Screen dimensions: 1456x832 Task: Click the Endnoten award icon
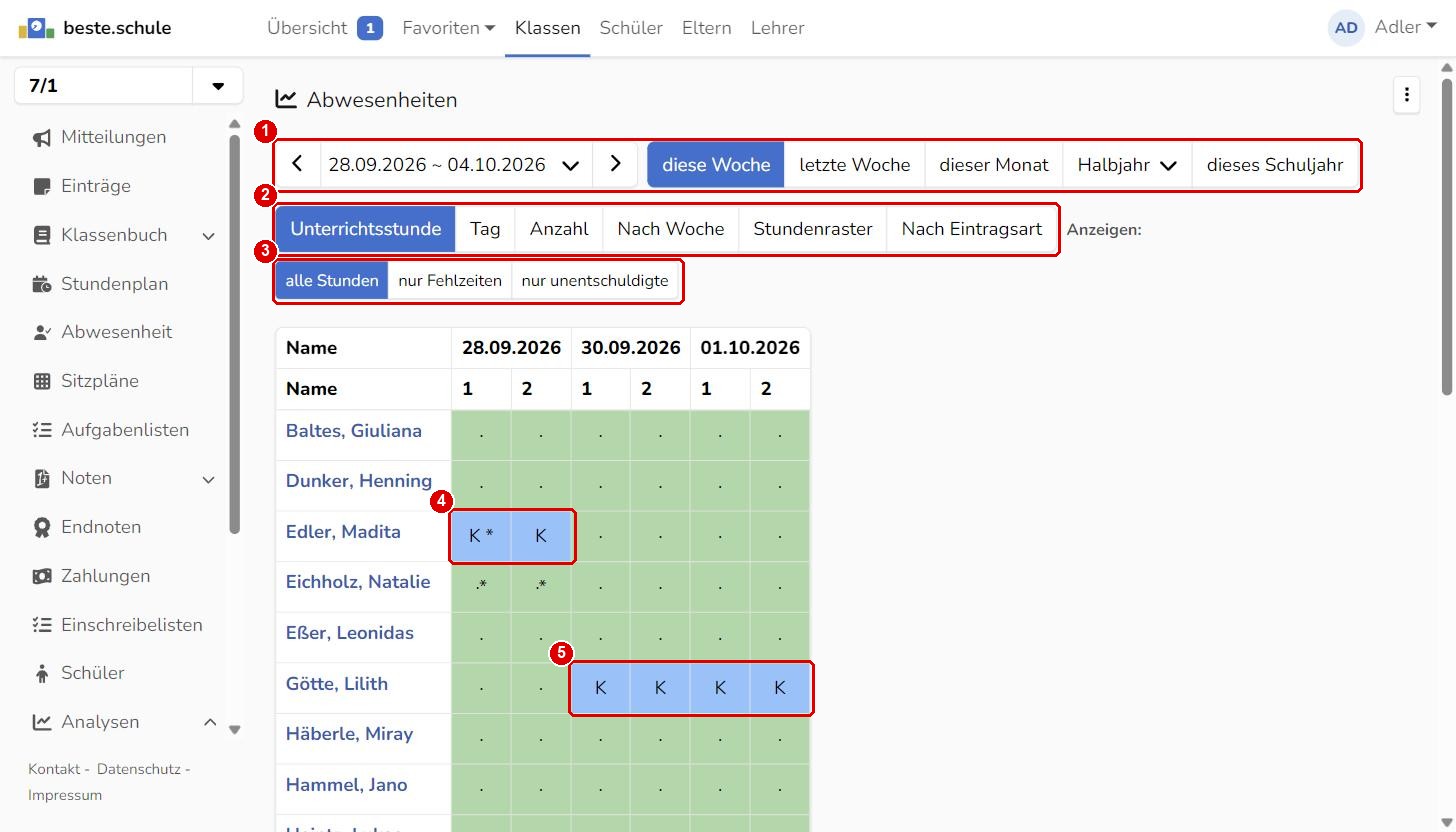coord(42,528)
